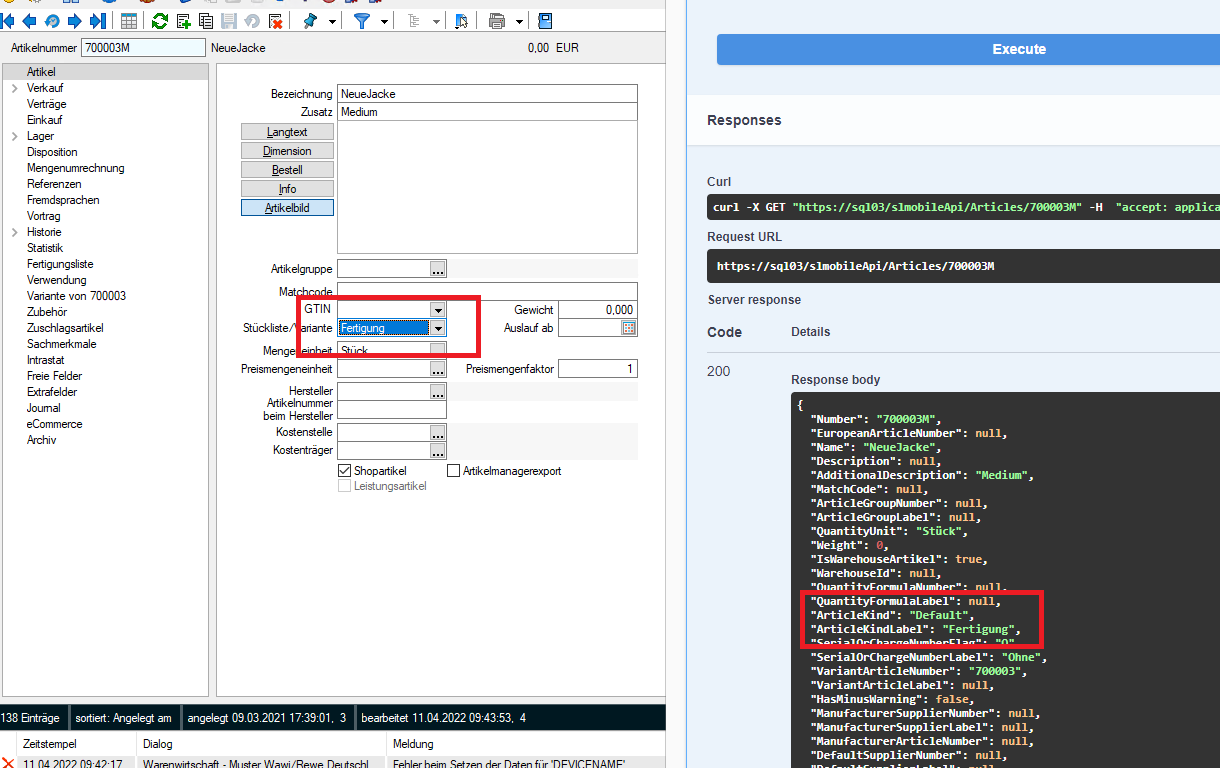Open the GTIN dropdown
Image resolution: width=1220 pixels, height=768 pixels.
coord(438,309)
